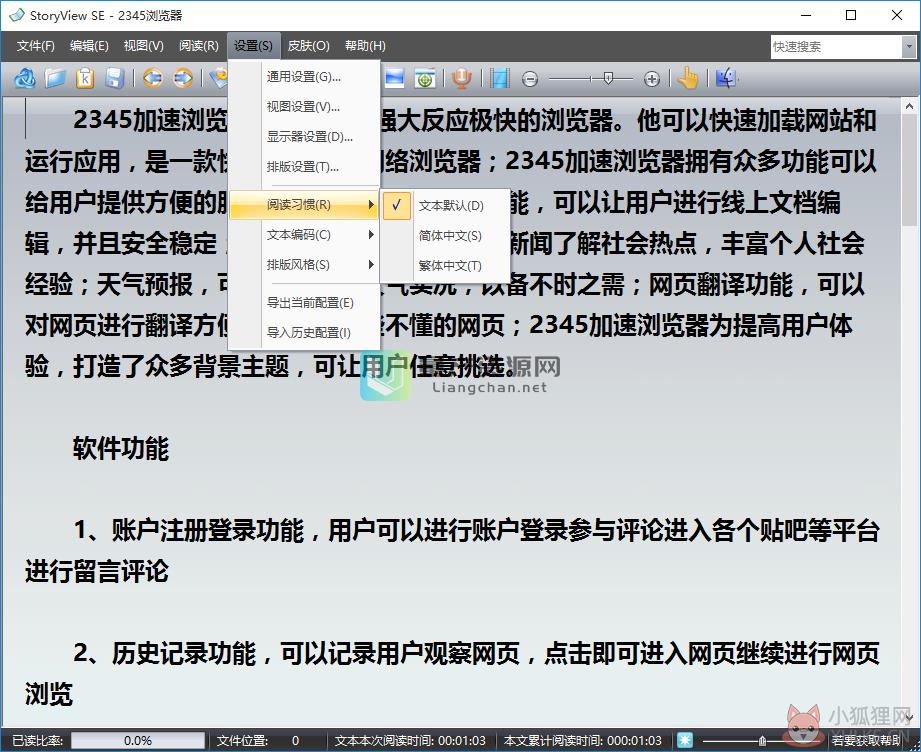The height and width of the screenshot is (752, 921).
Task: Click 导出当前配置(E) menu entry
Action: tap(304, 303)
